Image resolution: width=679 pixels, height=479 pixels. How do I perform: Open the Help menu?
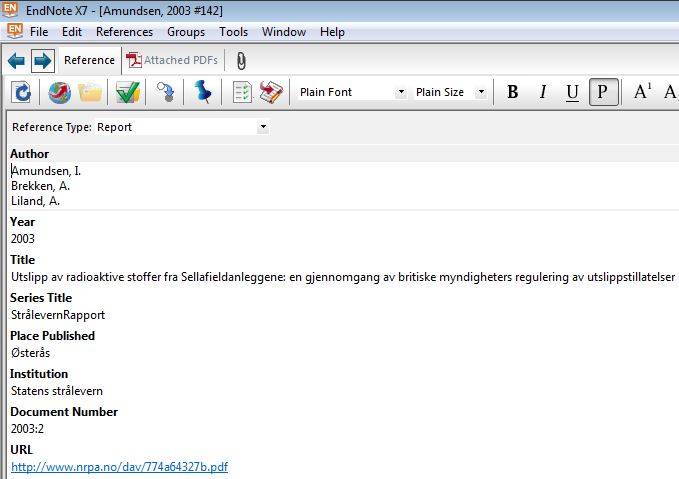point(332,32)
